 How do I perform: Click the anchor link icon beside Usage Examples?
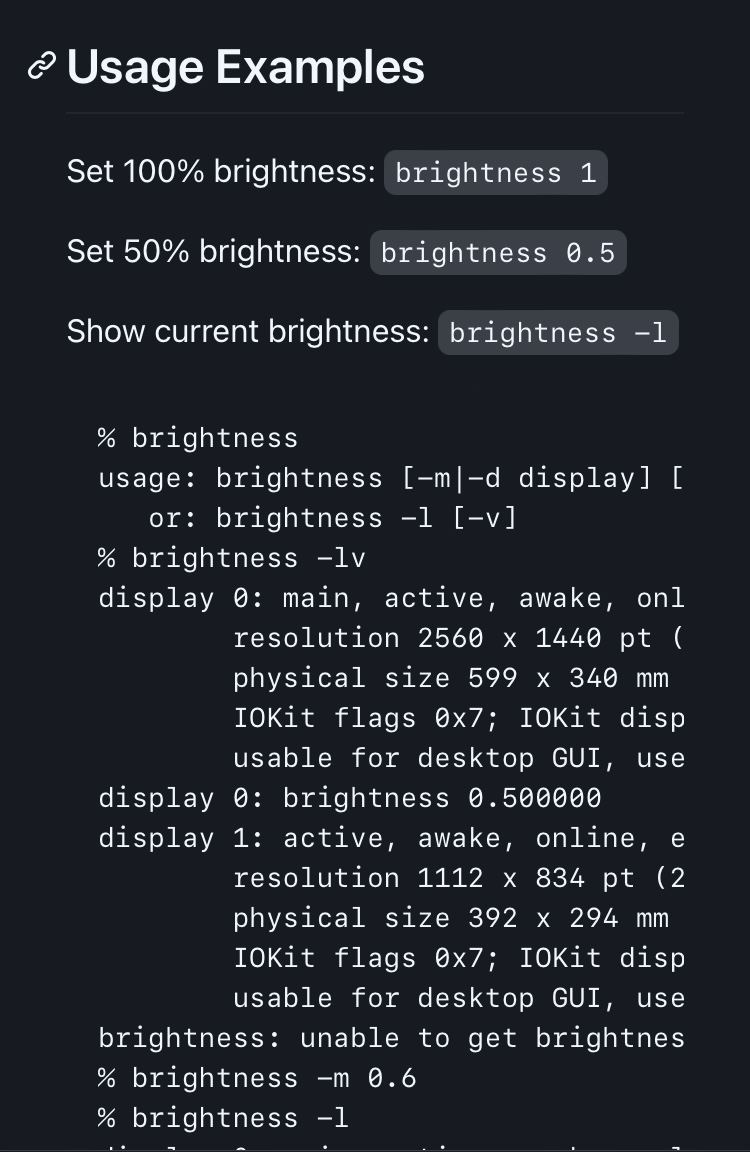click(x=41, y=67)
